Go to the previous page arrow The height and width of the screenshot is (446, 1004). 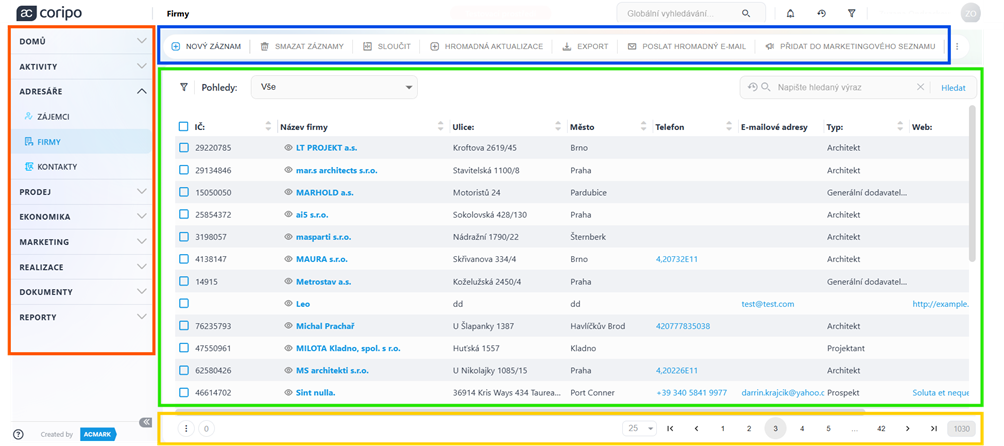tap(696, 429)
